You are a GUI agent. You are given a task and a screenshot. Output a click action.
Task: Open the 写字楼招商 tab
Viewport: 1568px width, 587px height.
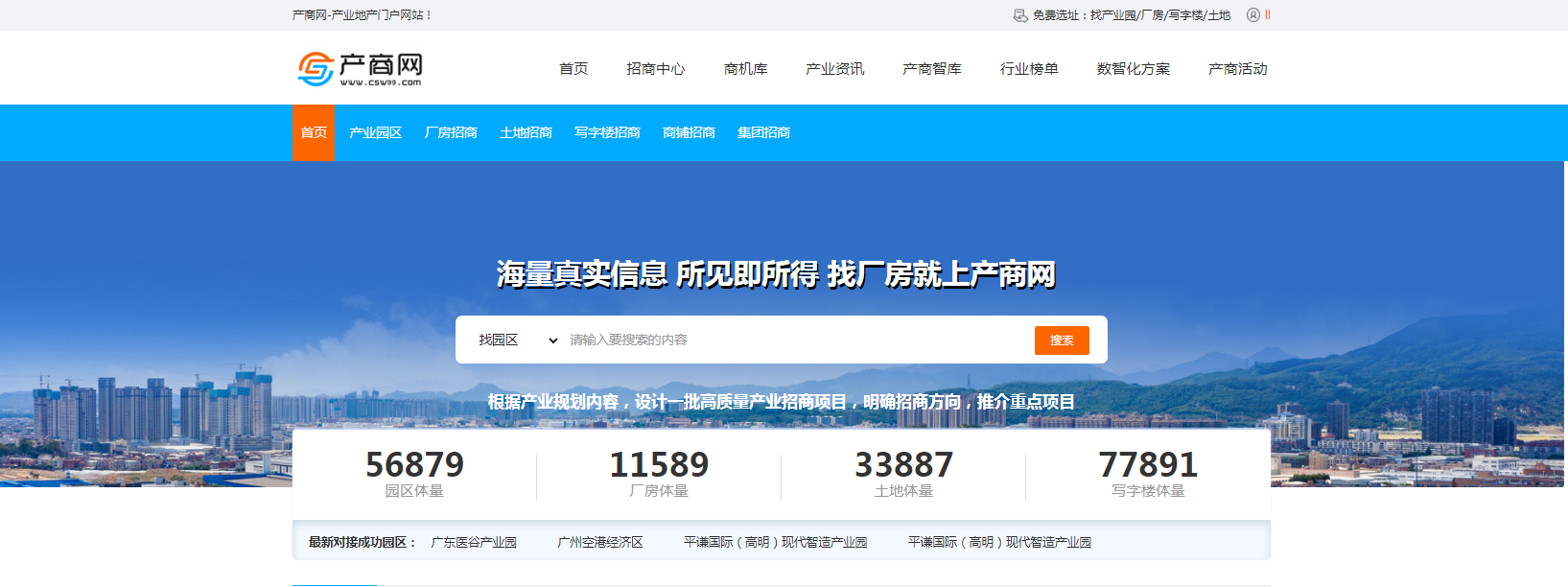[607, 132]
